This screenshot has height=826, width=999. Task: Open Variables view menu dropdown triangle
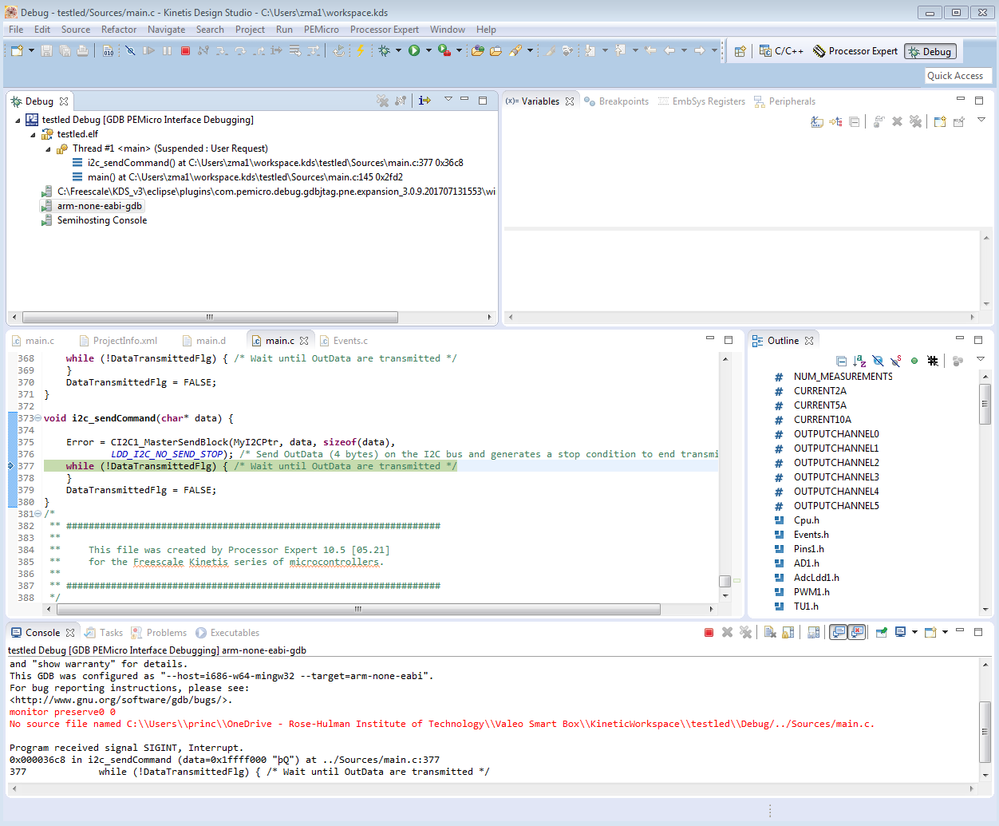tap(981, 120)
